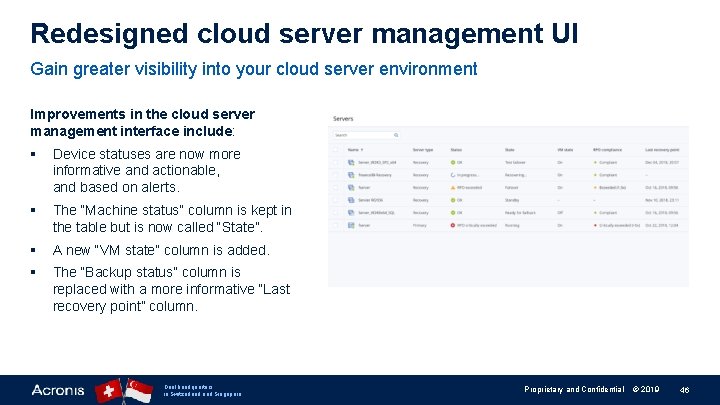Tick the checkbox for the Failover state row

coord(335,187)
